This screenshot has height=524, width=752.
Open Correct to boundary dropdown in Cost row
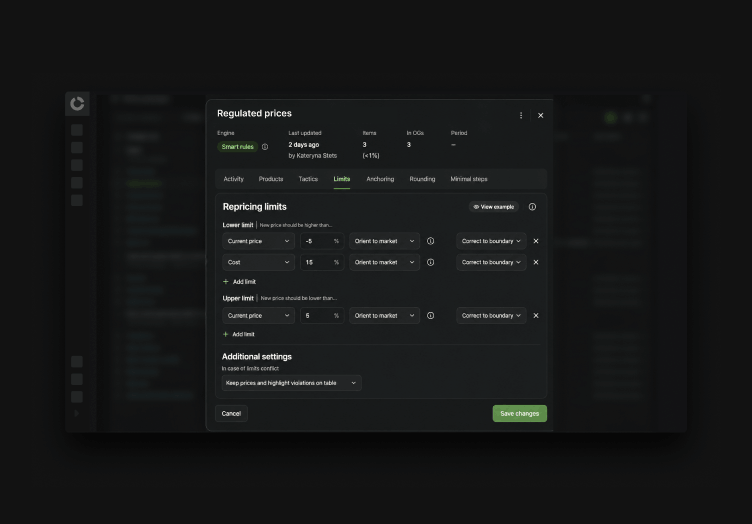point(491,262)
